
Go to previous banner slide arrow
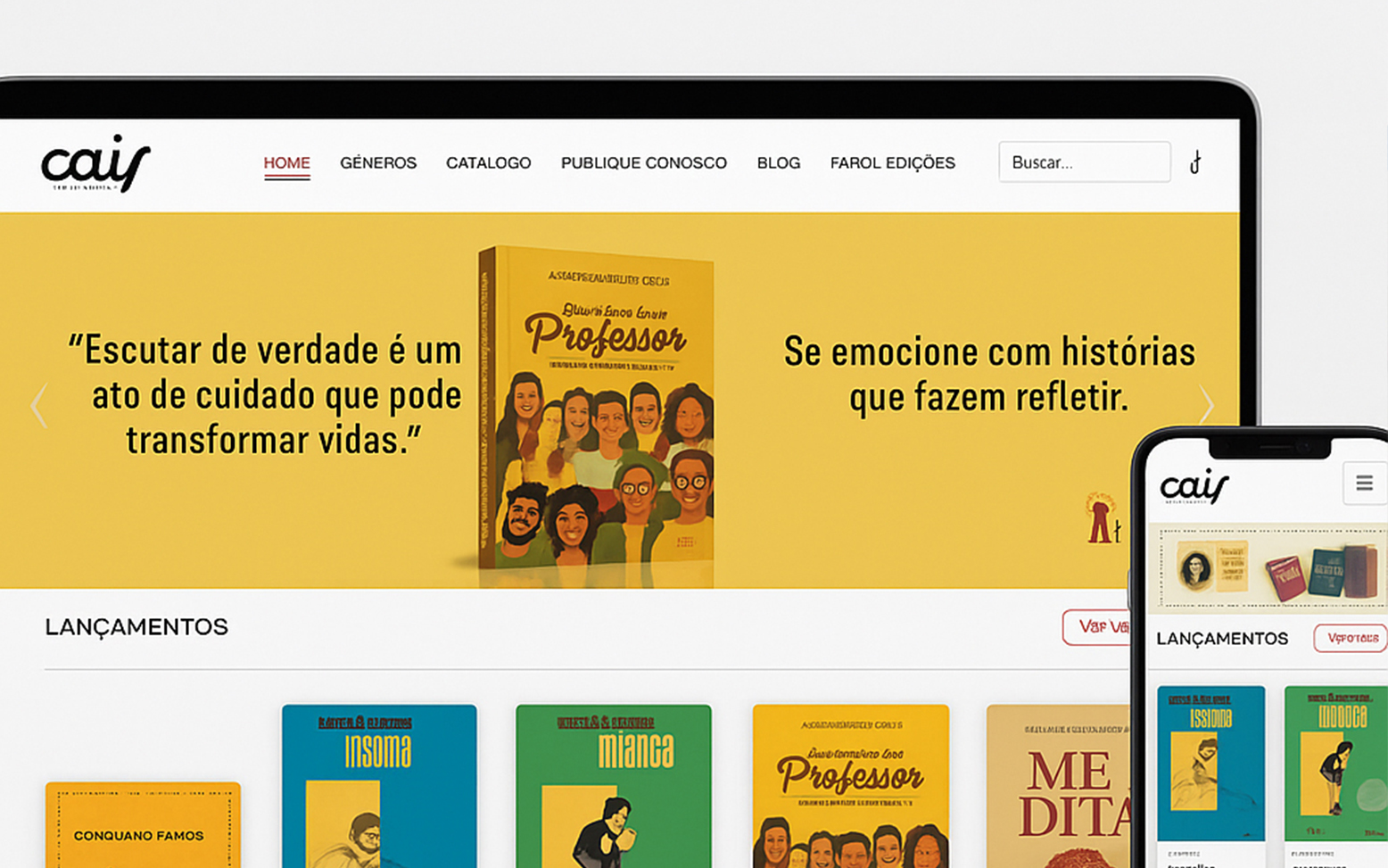point(38,406)
